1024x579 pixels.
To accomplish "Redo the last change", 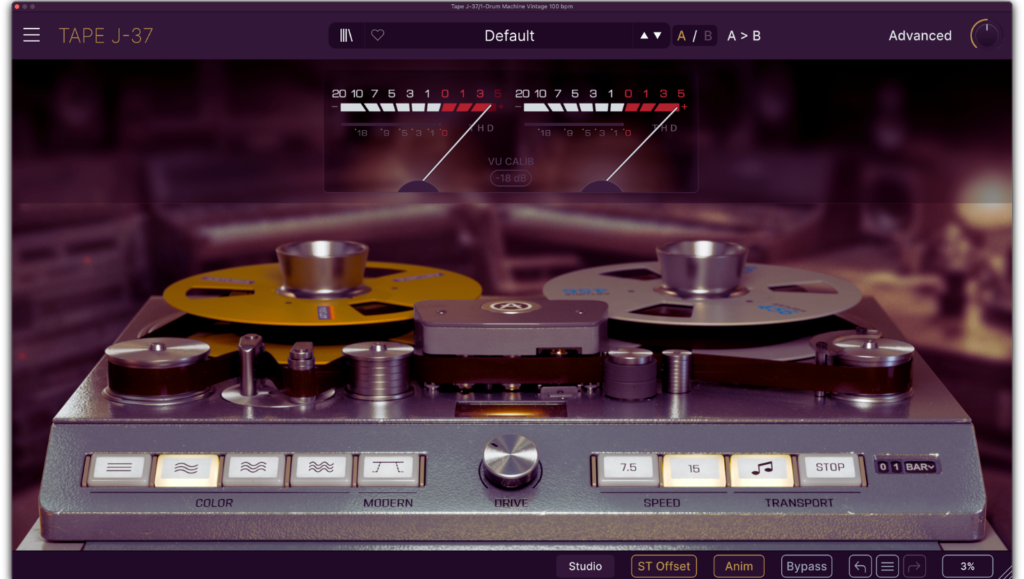I will pos(914,566).
